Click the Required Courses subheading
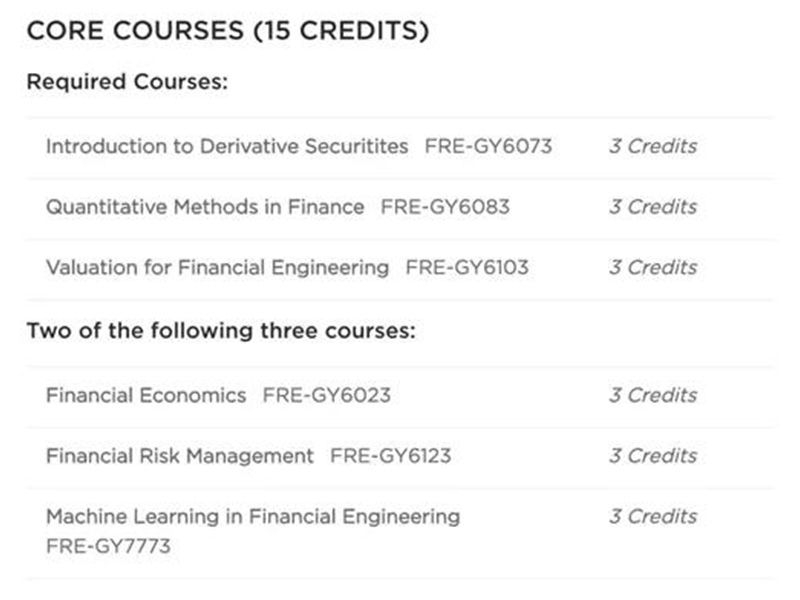The height and width of the screenshot is (600, 800). (x=128, y=81)
